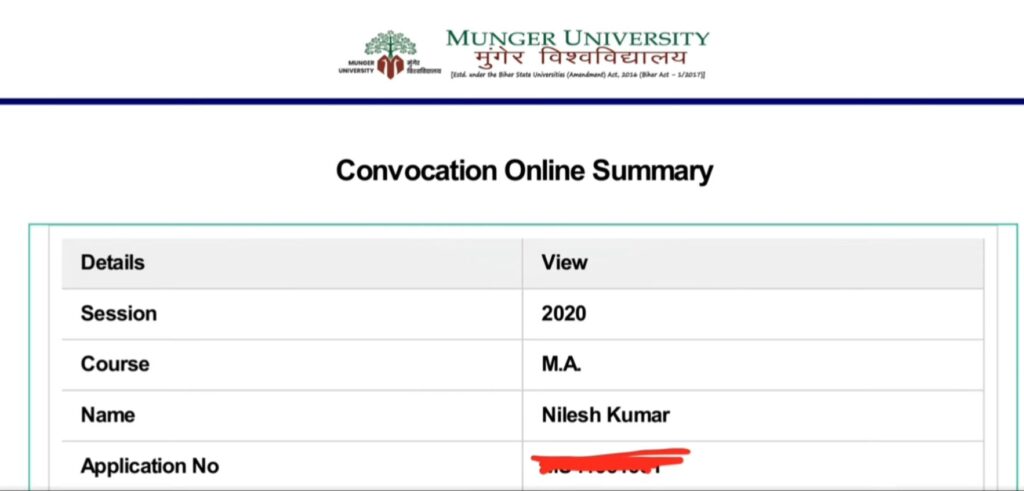Screen dimensions: 1024x491
Task: Click the Munger University tree logo
Action: coord(390,55)
